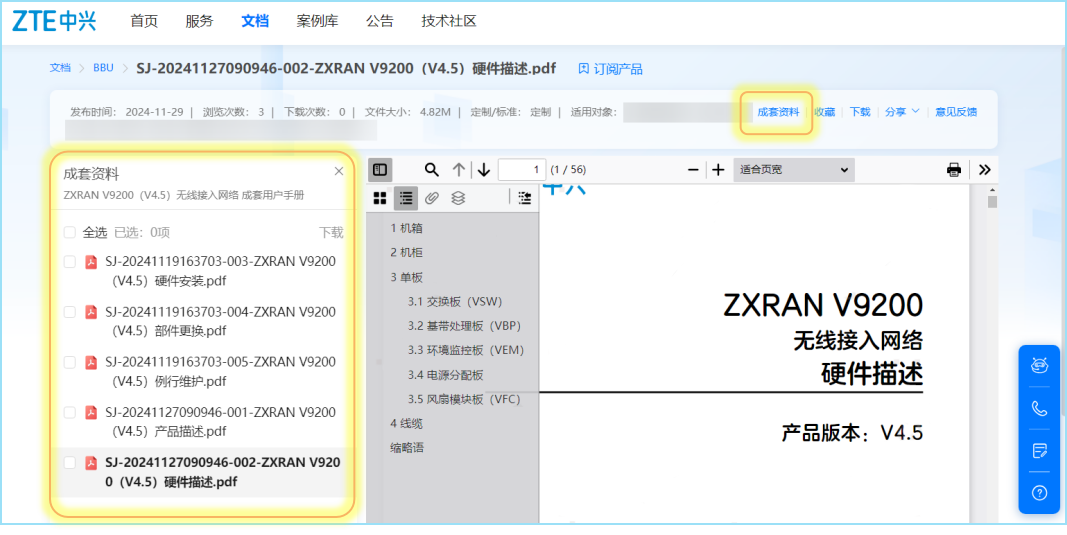Click 下载 in the 成套资料 panel
This screenshot has height=535, width=1067.
click(331, 233)
